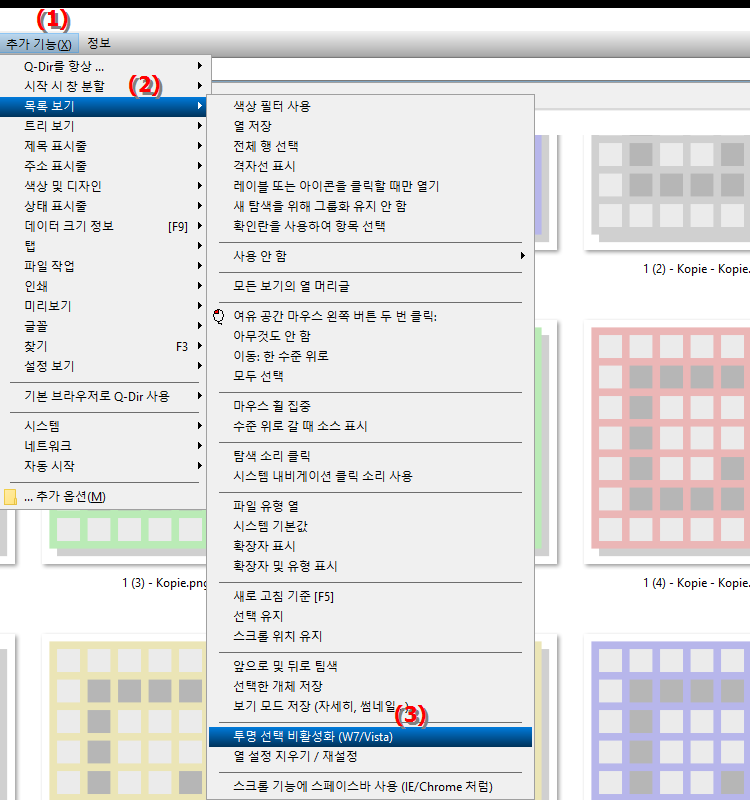Image resolution: width=750 pixels, height=800 pixels.
Task: Toggle 마우스 휠 집중 option
Action: click(370, 406)
